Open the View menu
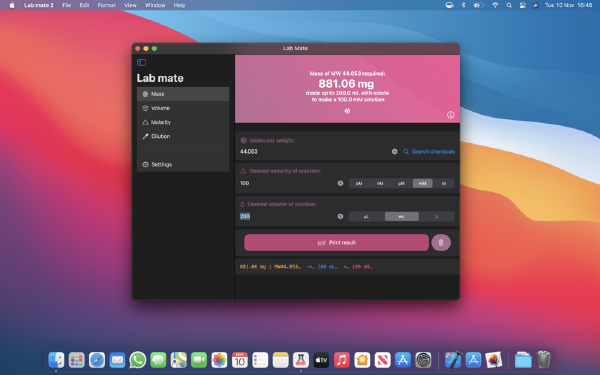Image resolution: width=600 pixels, height=375 pixels. click(x=130, y=5)
